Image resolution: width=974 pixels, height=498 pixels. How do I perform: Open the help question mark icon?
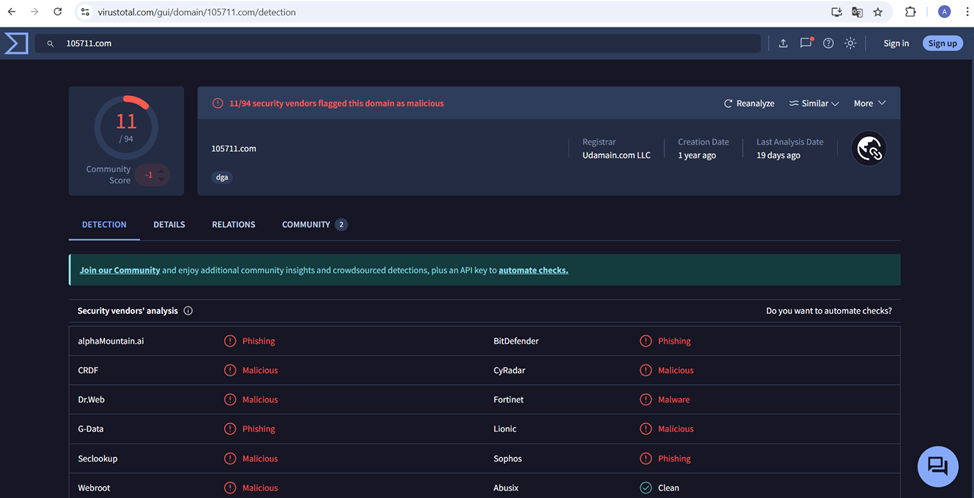coord(828,43)
